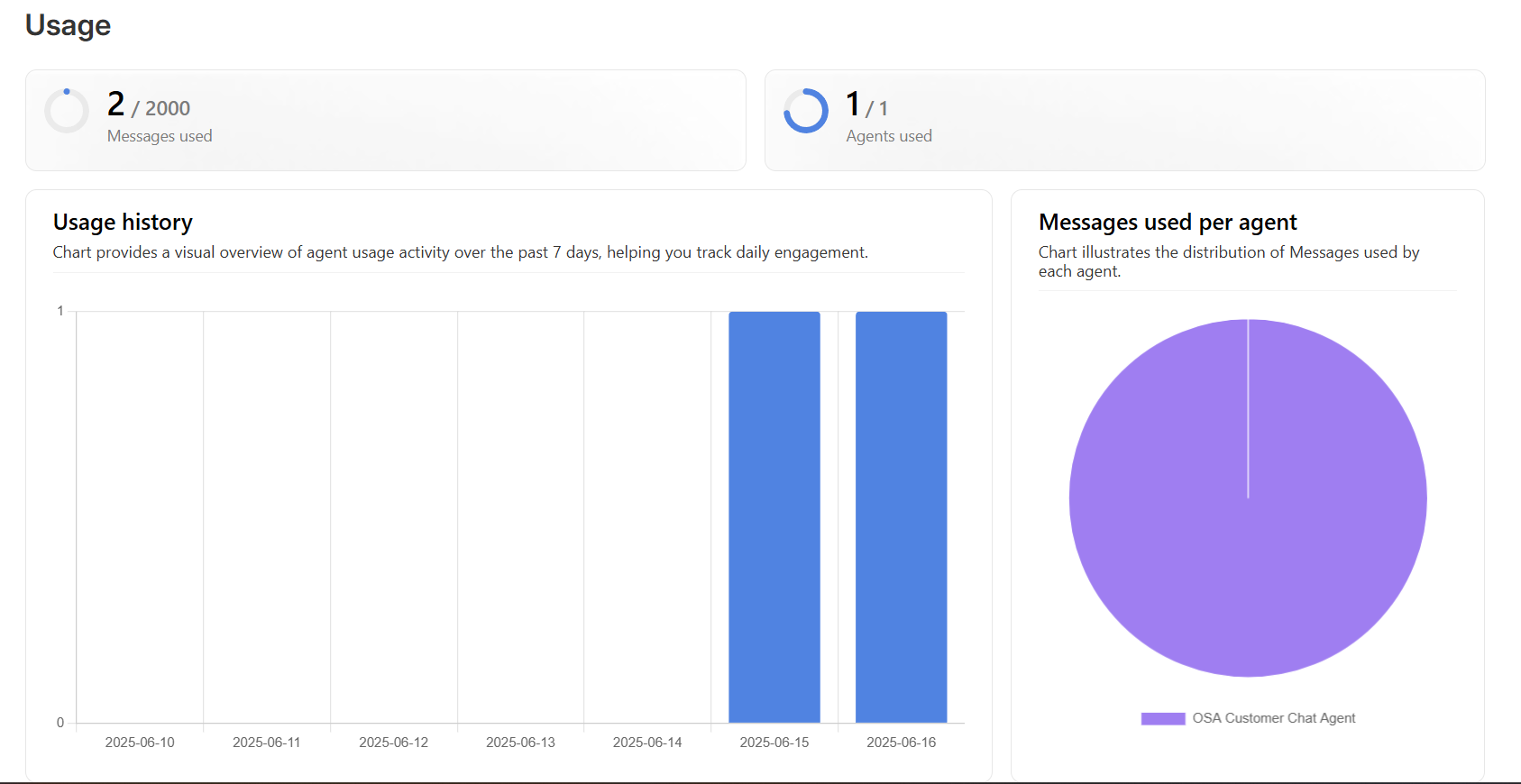This screenshot has width=1521, height=784.
Task: Click the 2025-06-14 axis label
Action: 647,743
